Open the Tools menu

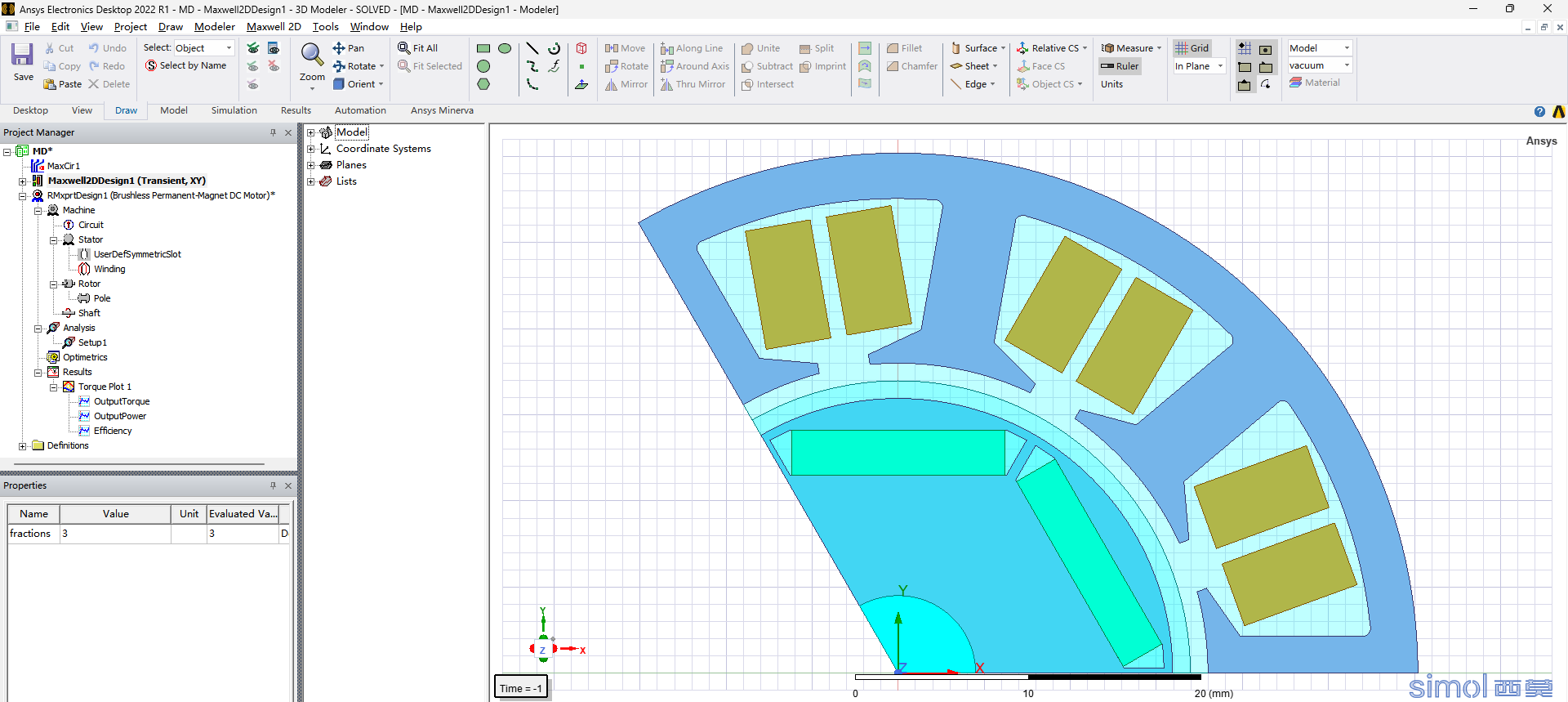point(325,27)
